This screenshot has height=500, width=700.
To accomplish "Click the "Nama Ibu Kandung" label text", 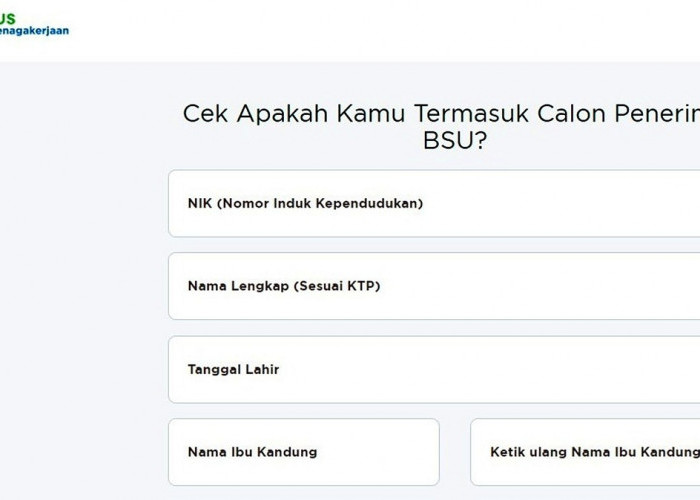I will coord(252,452).
